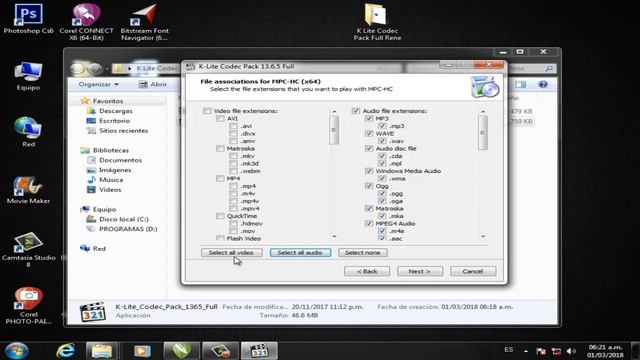Click Explorer search magnifier field
This screenshot has width=640, height=360.
[549, 68]
